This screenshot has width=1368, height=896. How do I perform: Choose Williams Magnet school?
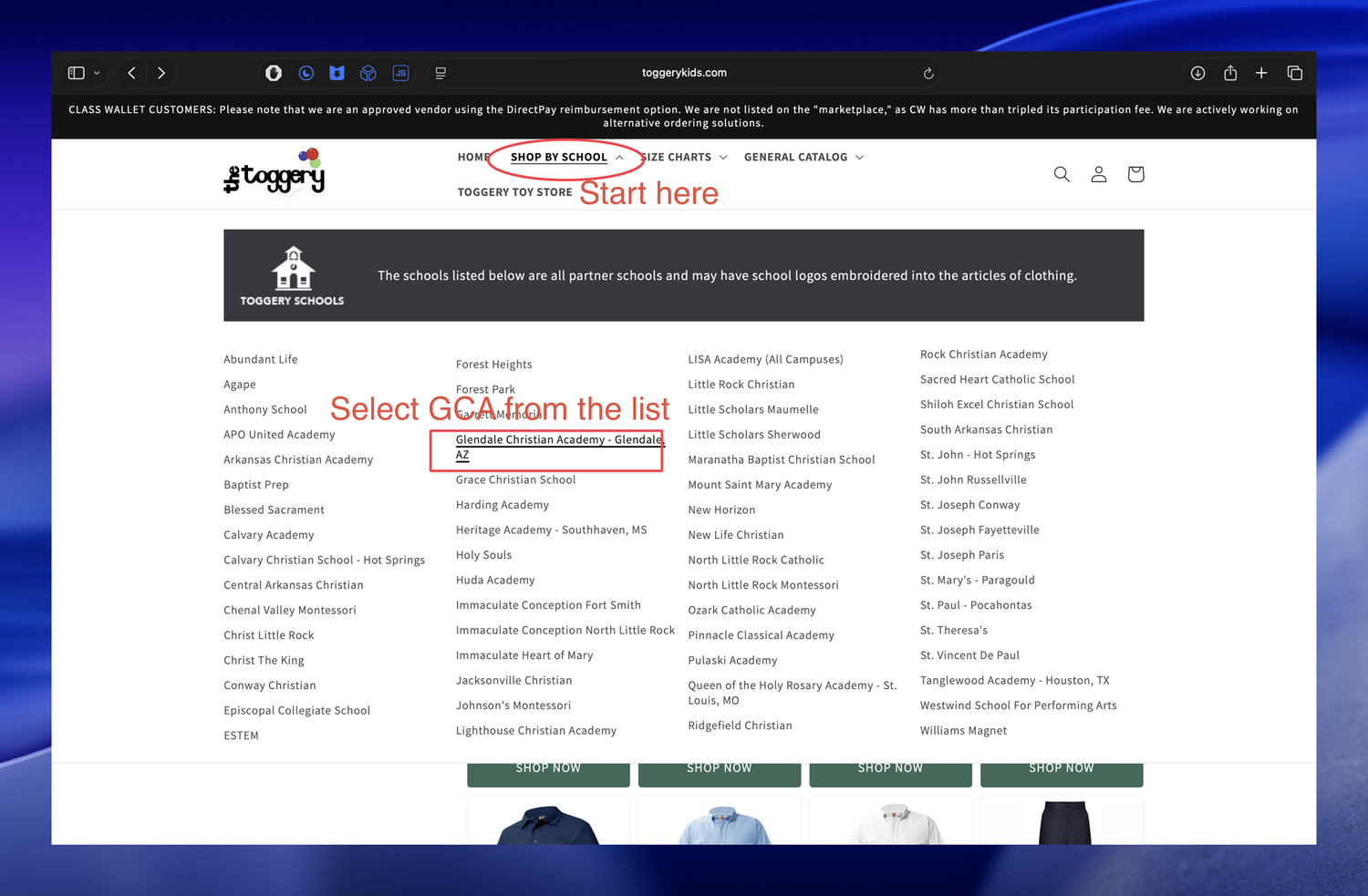pos(964,730)
